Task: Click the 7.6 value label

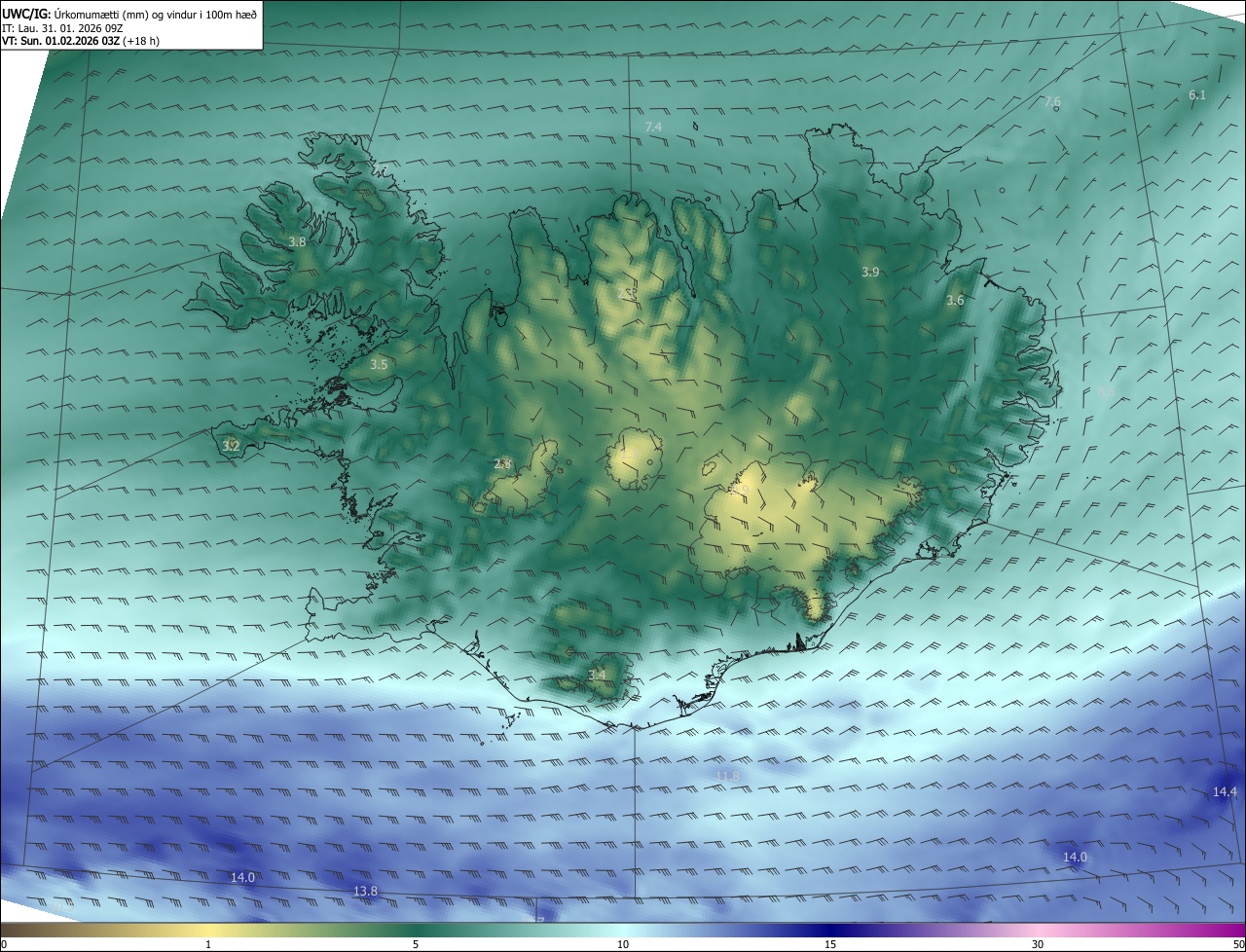Action: 1052,102
